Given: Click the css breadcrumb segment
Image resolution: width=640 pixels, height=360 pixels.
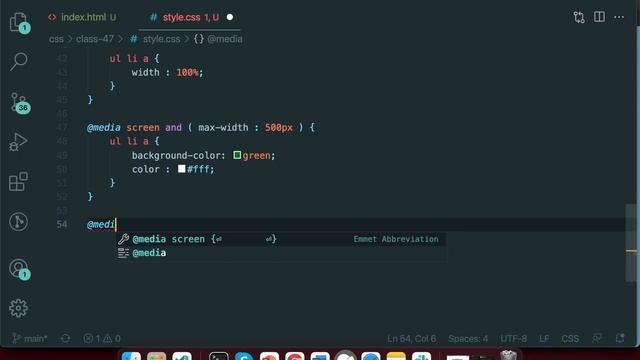Looking at the screenshot, I should 56,39.
